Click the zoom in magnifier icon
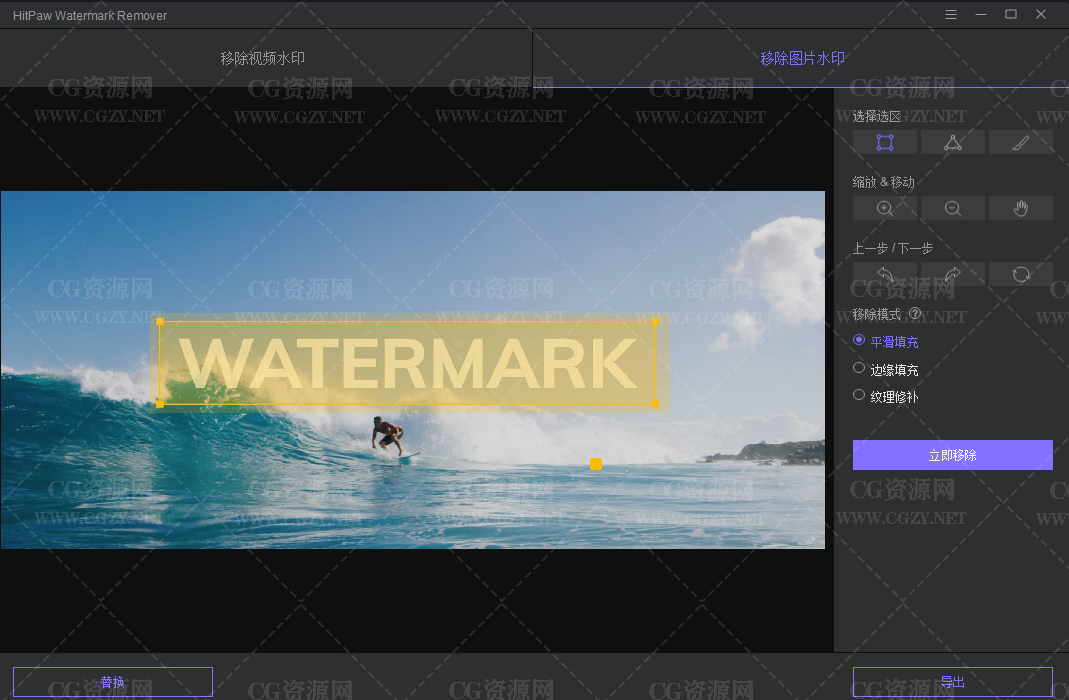 884,208
